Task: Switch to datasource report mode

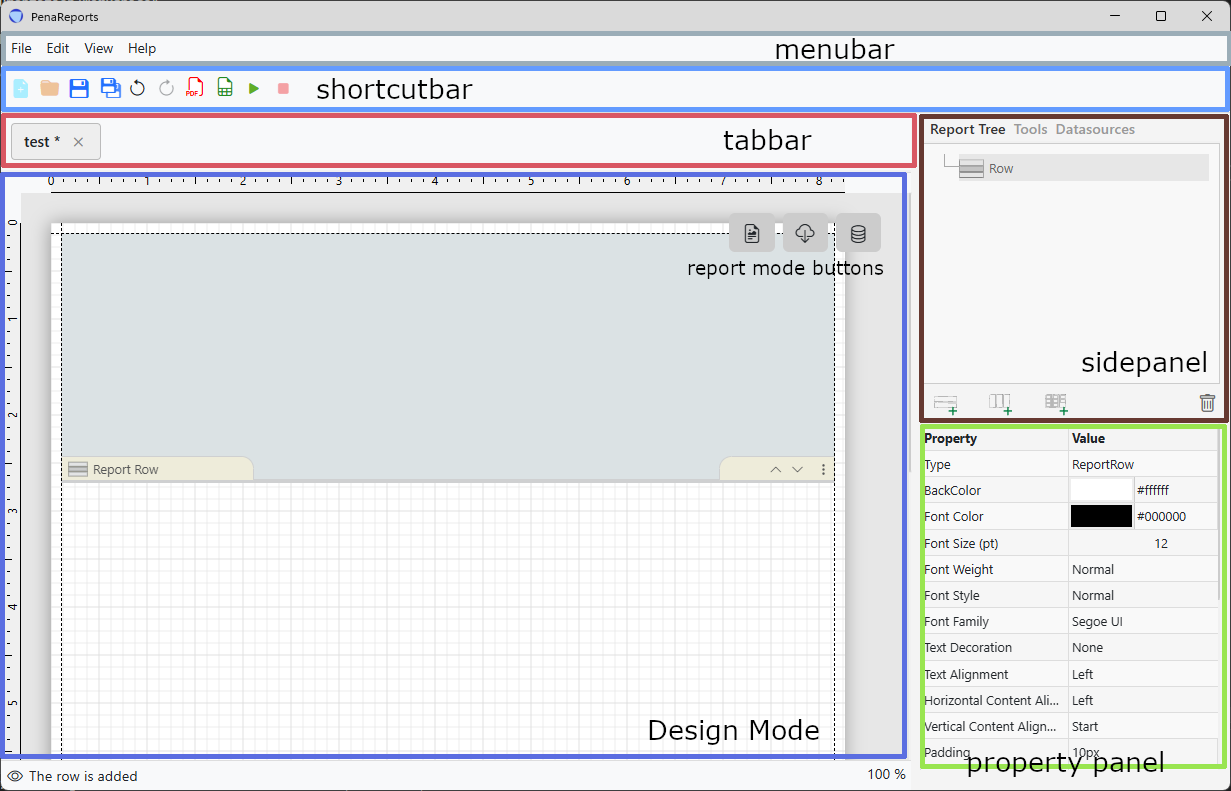Action: coord(857,233)
